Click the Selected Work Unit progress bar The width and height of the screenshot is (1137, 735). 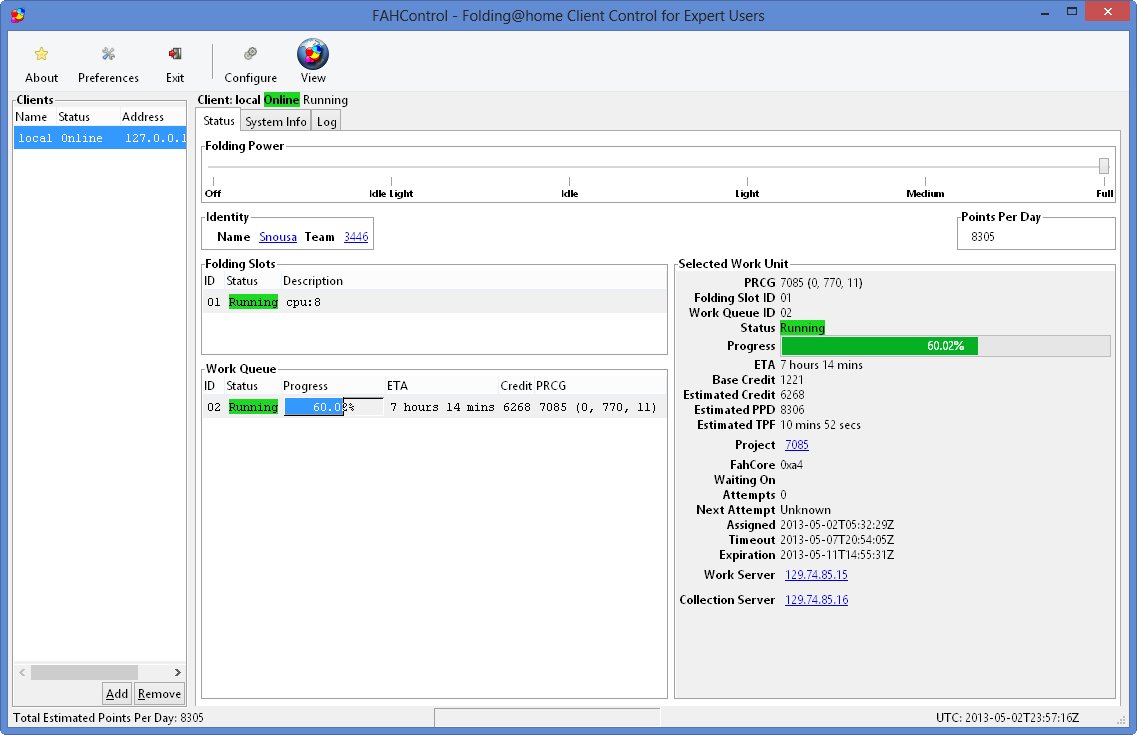[x=946, y=346]
